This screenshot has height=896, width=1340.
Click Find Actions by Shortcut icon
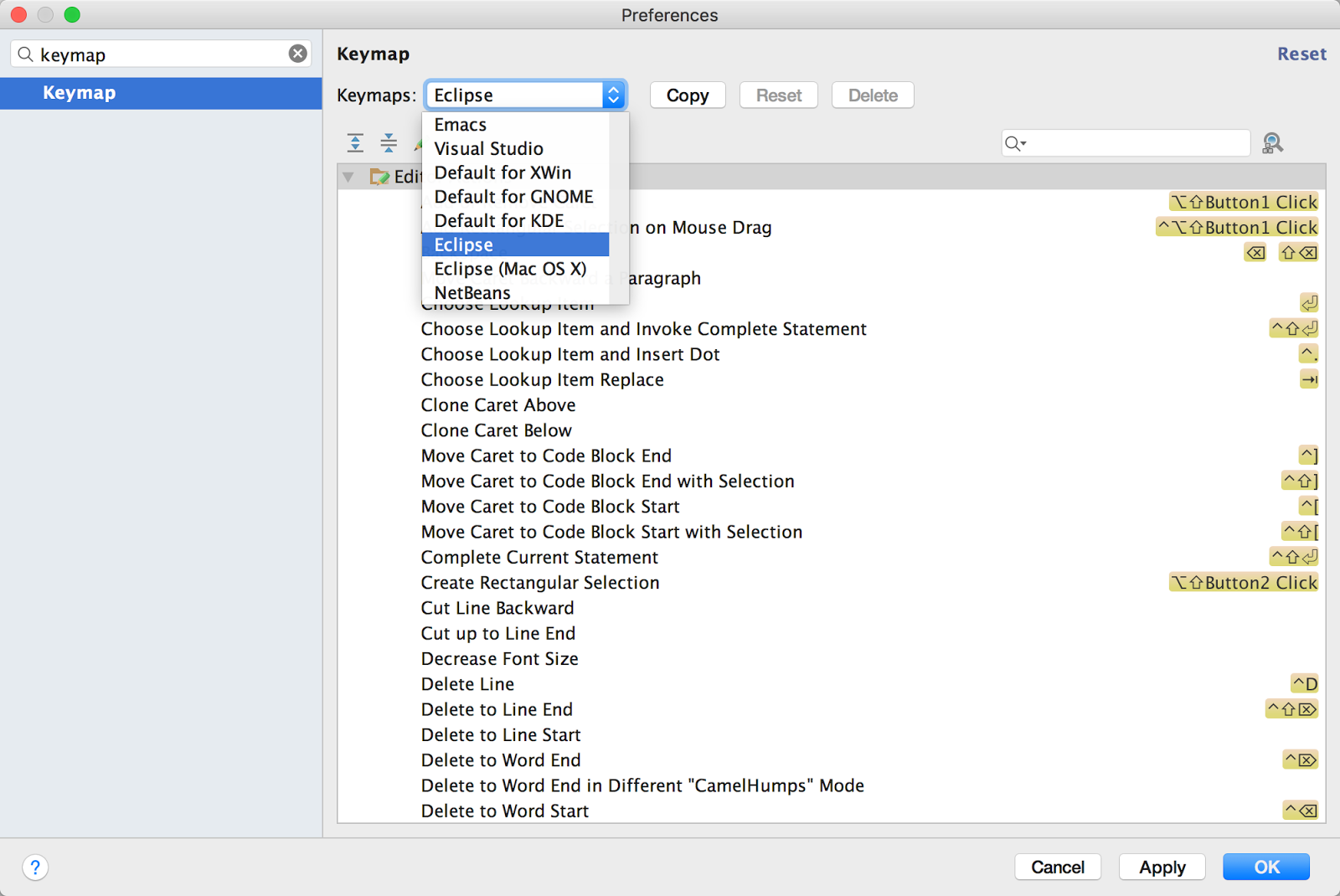[1272, 143]
